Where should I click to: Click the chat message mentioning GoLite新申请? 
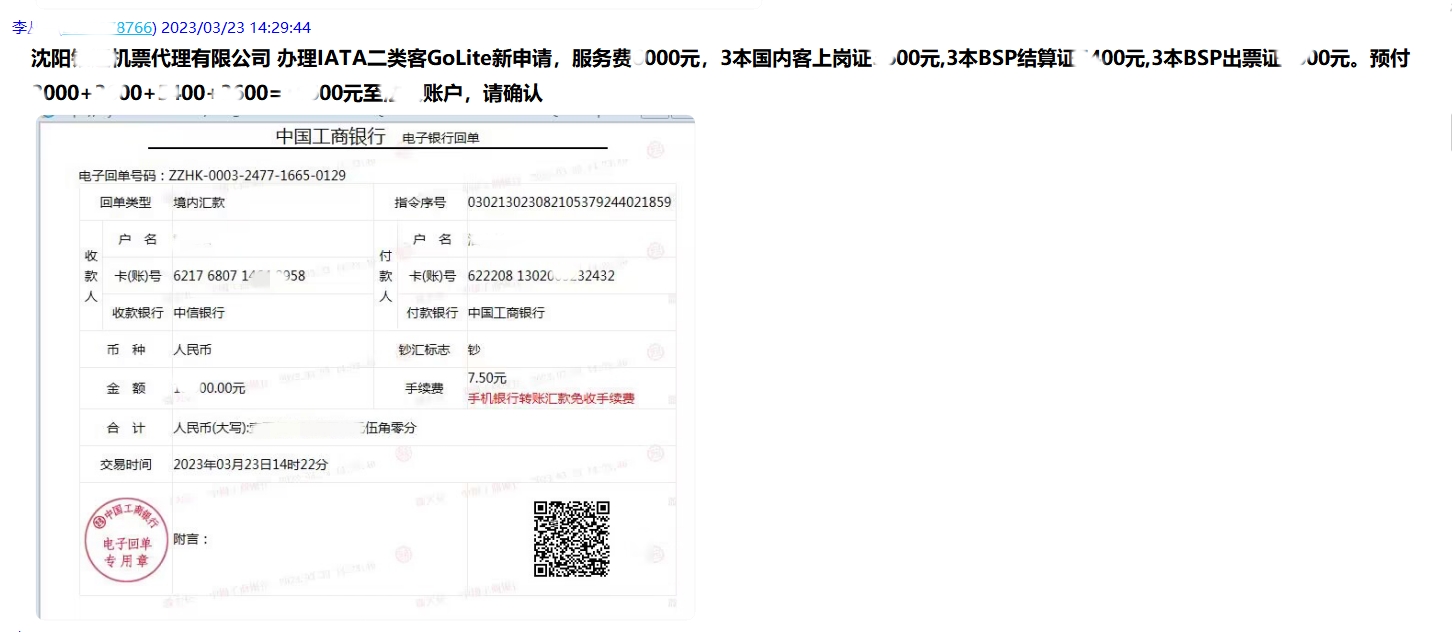coord(720,76)
